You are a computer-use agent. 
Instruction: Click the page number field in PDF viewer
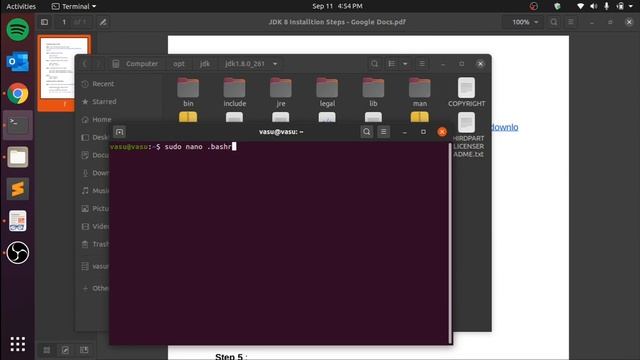click(64, 22)
